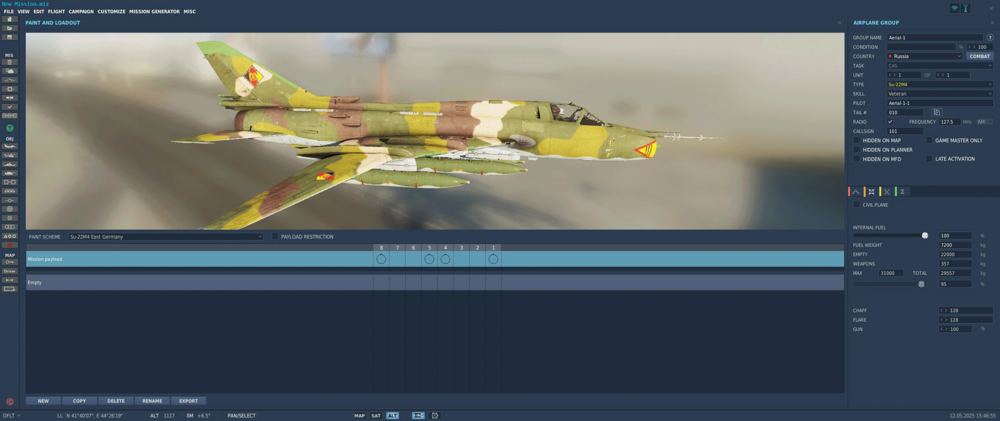Image resolution: width=1000 pixels, height=421 pixels.
Task: Open the FLIGHT menu
Action: coord(56,11)
